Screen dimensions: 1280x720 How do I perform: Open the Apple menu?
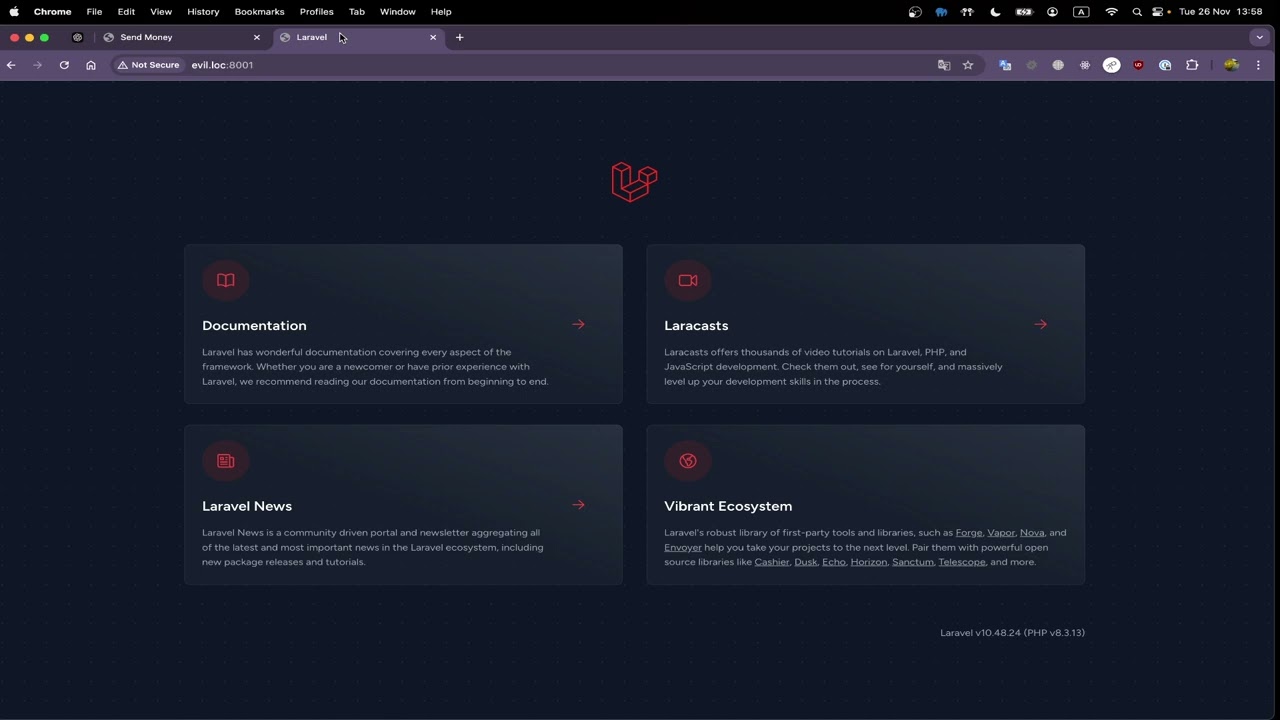(14, 12)
